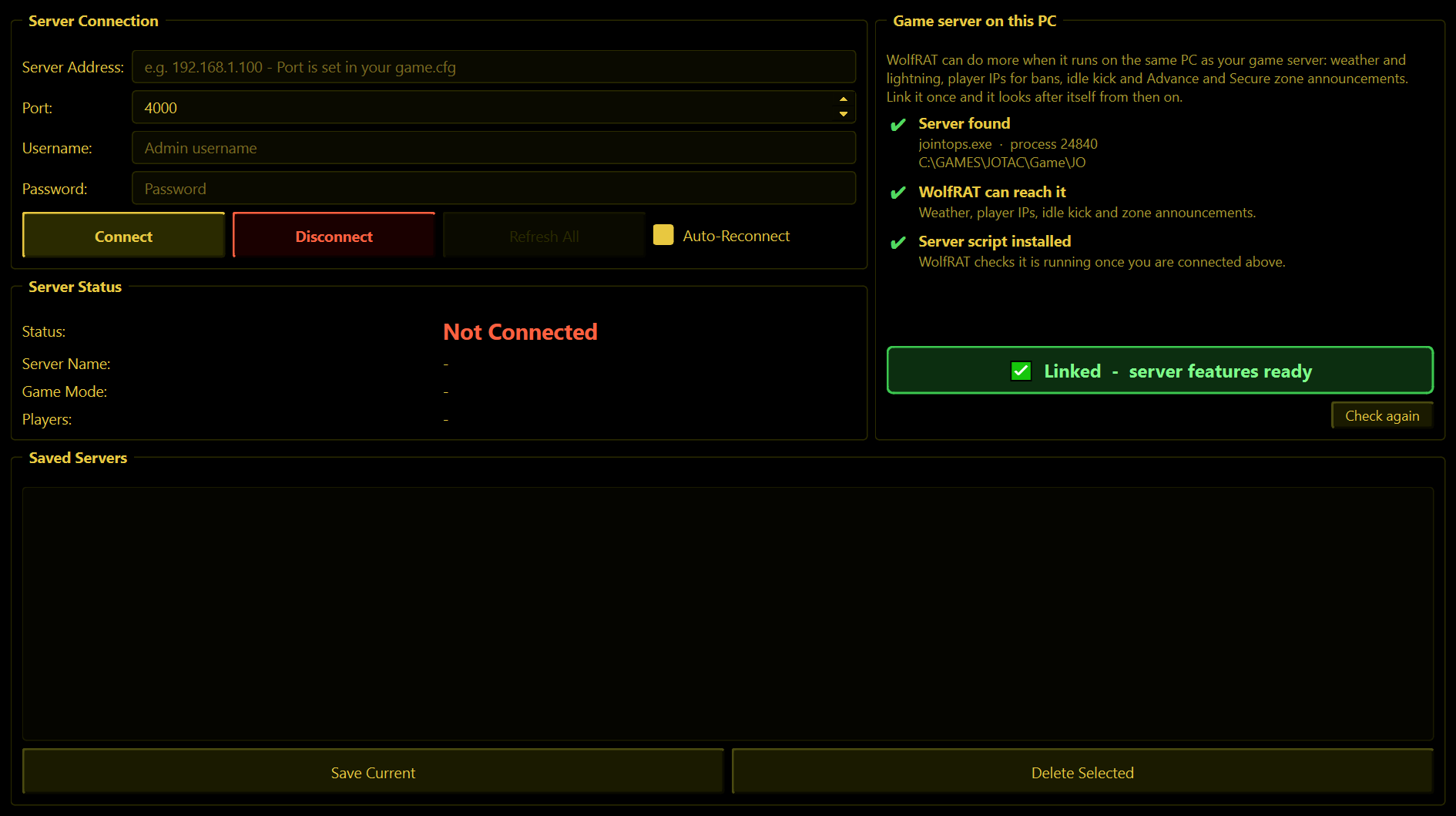The width and height of the screenshot is (1456, 816).
Task: Click the Password input field
Action: coord(494,189)
